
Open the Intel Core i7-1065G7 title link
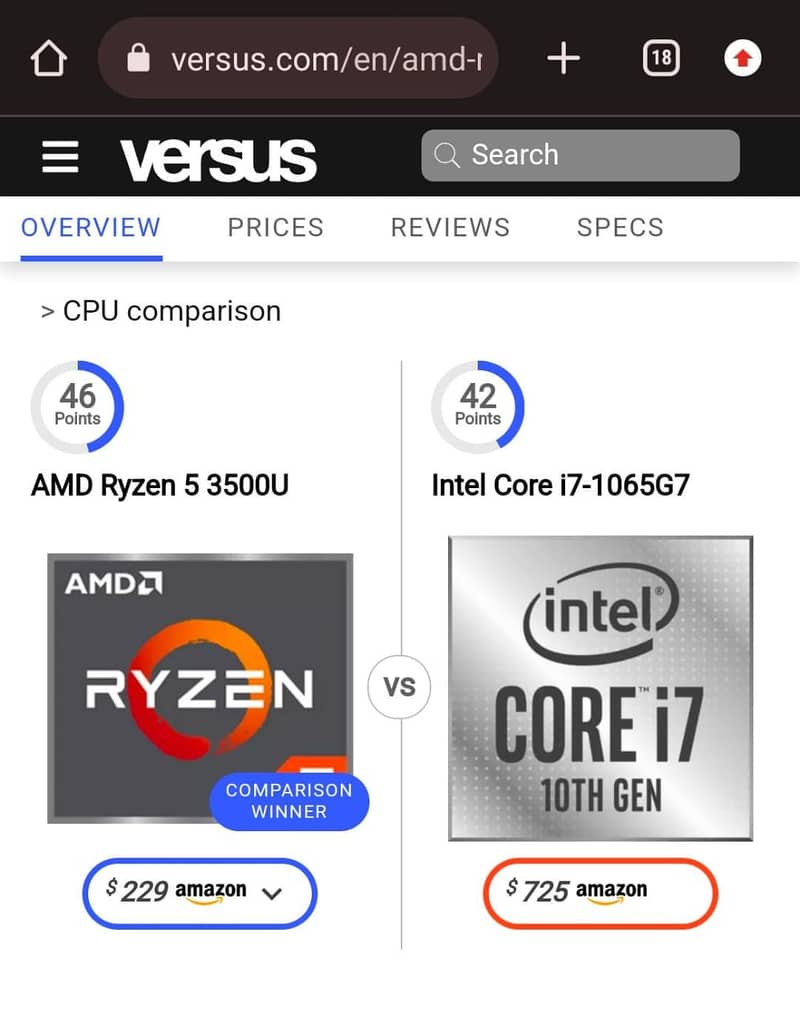coord(560,486)
